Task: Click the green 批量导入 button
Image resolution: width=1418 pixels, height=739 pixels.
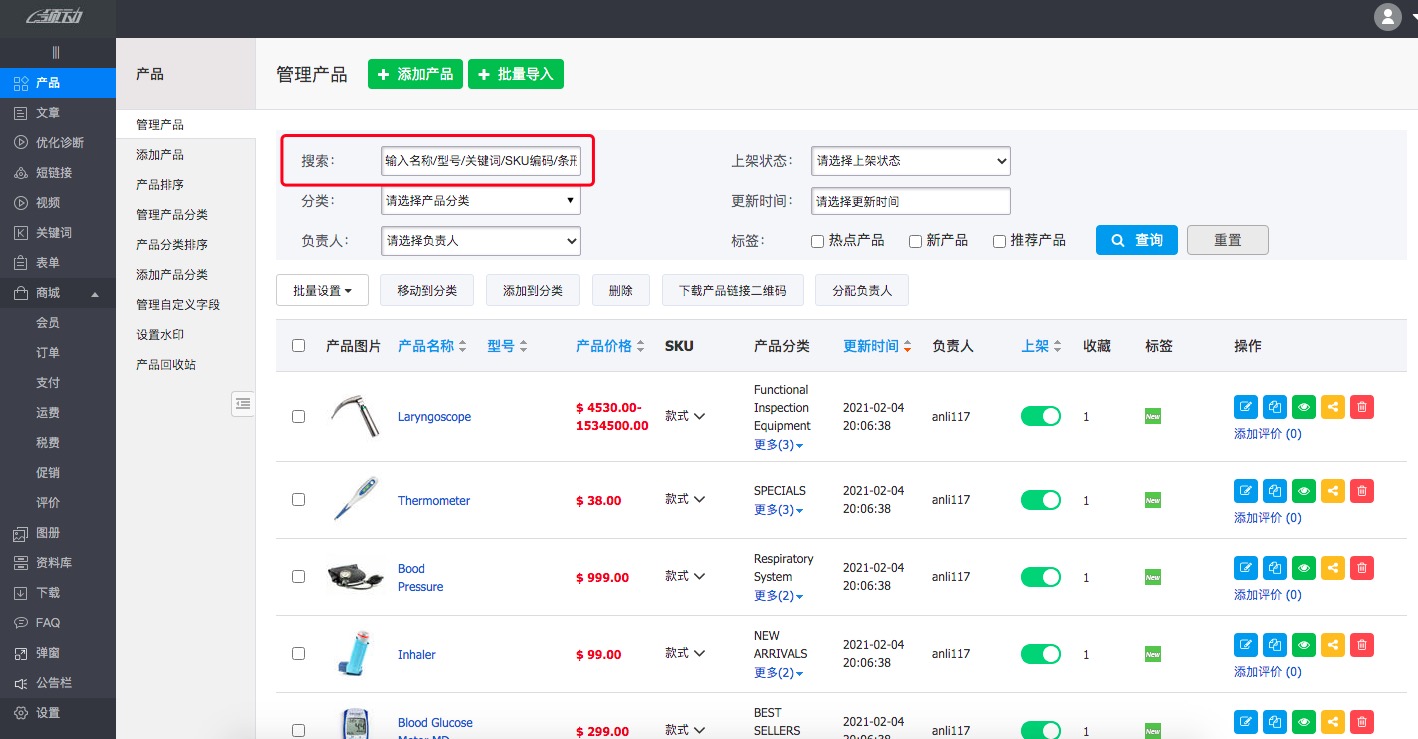Action: [516, 74]
